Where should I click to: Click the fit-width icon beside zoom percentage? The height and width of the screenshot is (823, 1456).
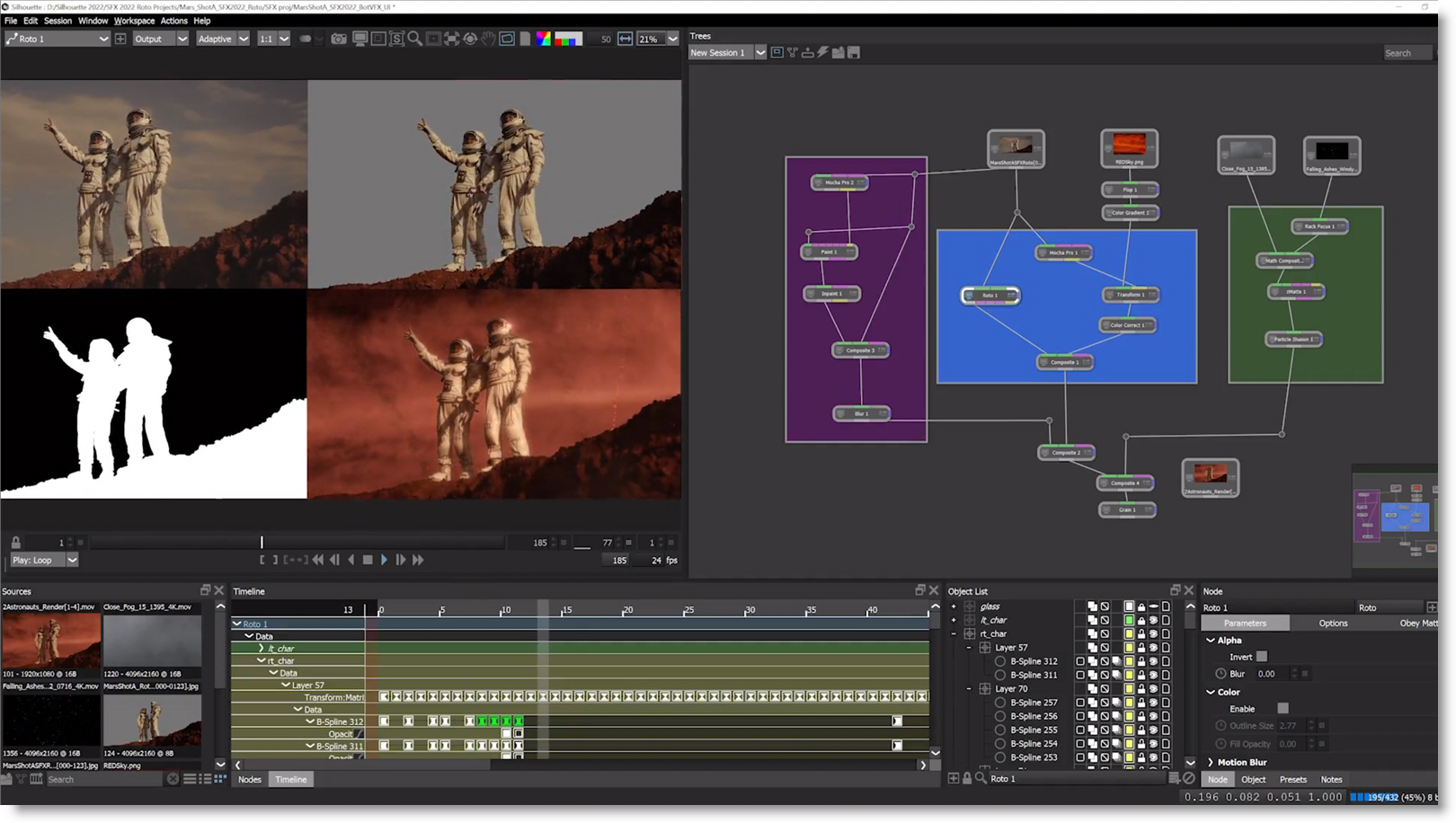[x=626, y=39]
